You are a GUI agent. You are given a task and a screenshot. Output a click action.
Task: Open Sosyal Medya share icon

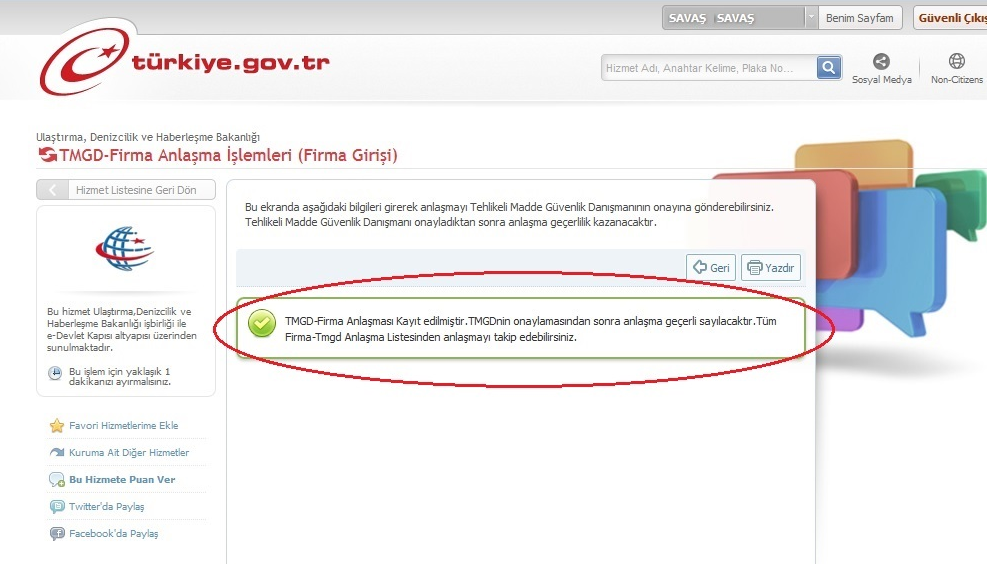pos(881,61)
